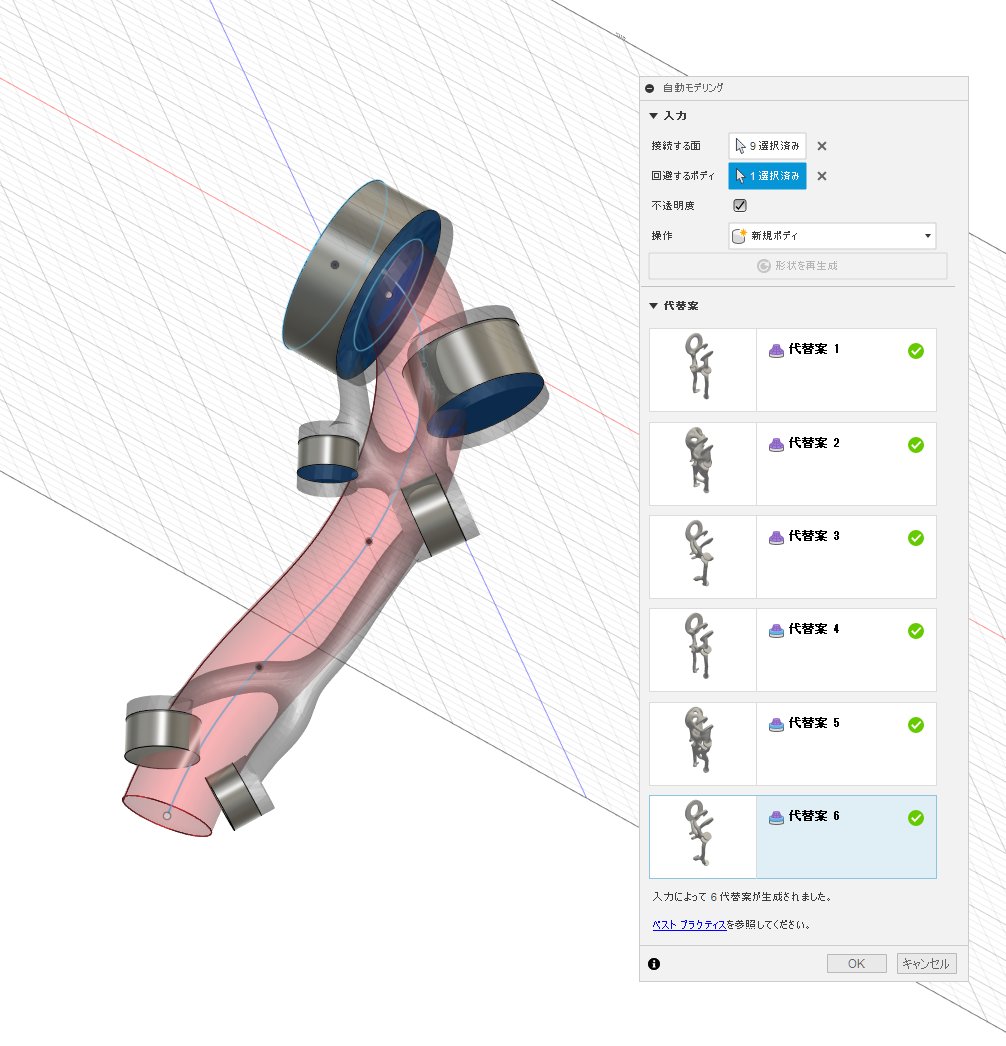This screenshot has width=1006, height=1046.
Task: Click the purple shape icon for 代替案 2
Action: coord(776,444)
